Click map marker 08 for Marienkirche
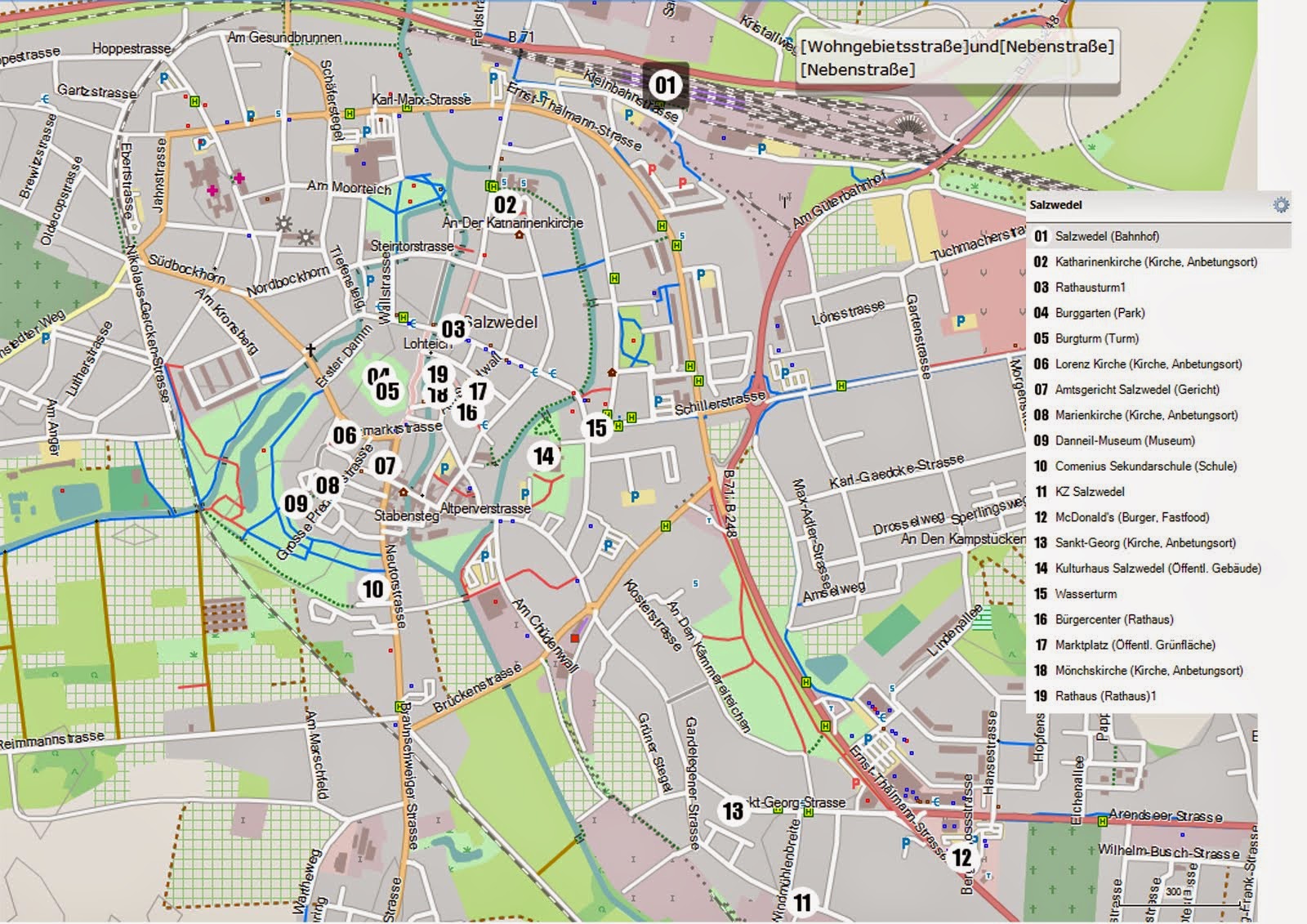The width and height of the screenshot is (1307, 924). click(328, 485)
